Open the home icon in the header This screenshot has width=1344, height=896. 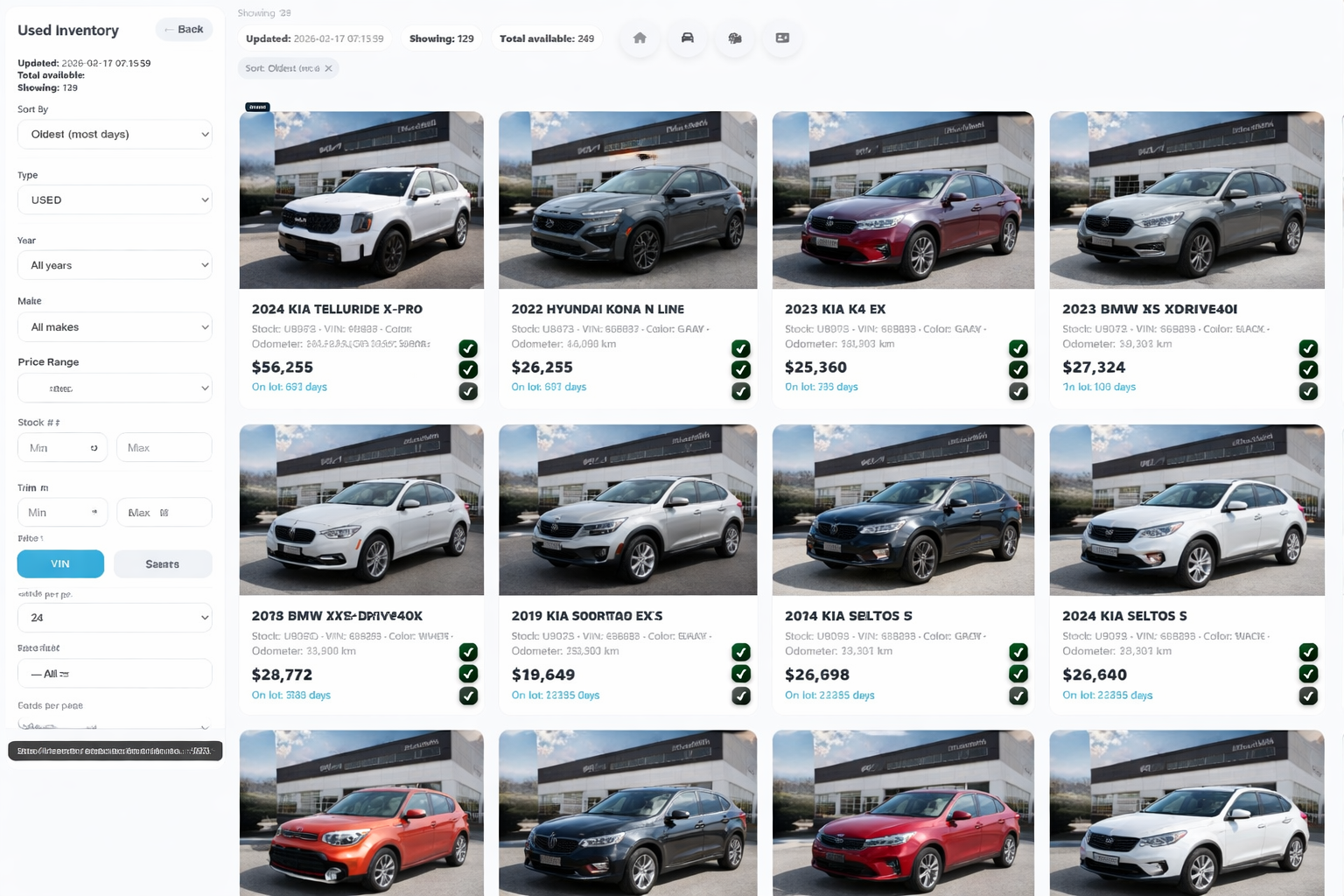point(640,38)
